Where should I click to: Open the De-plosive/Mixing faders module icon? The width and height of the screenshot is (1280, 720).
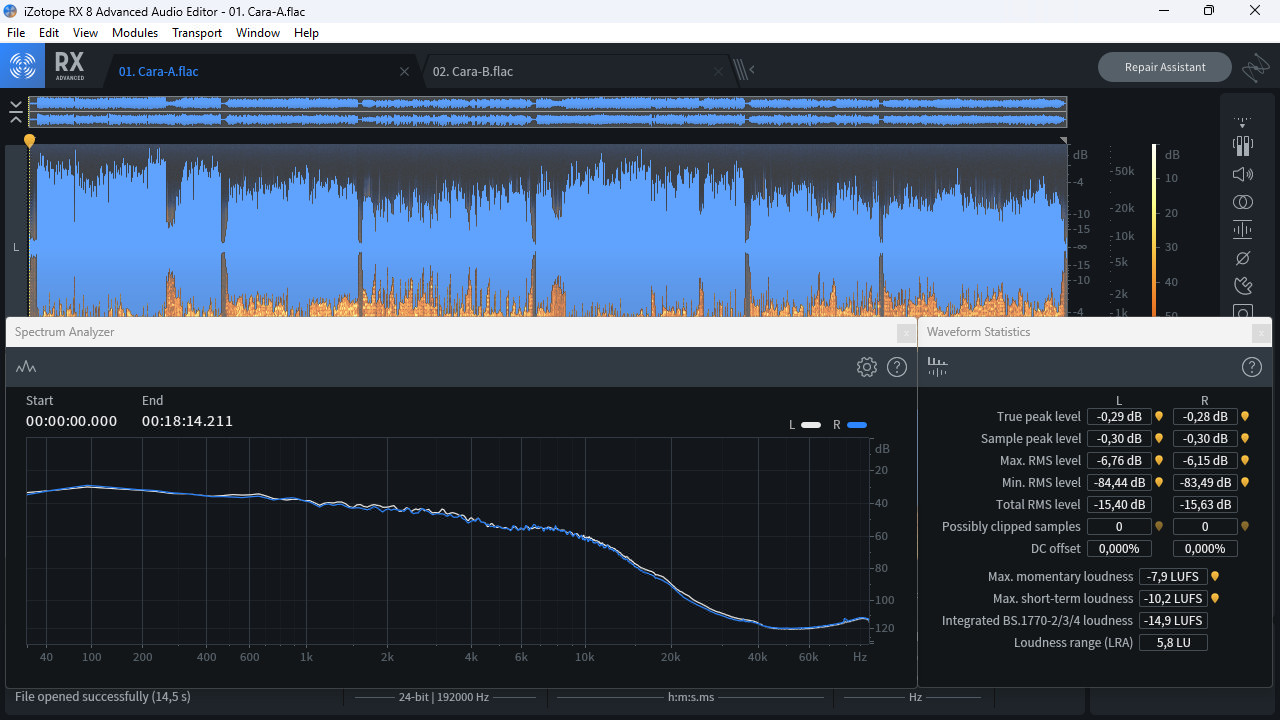1242,146
